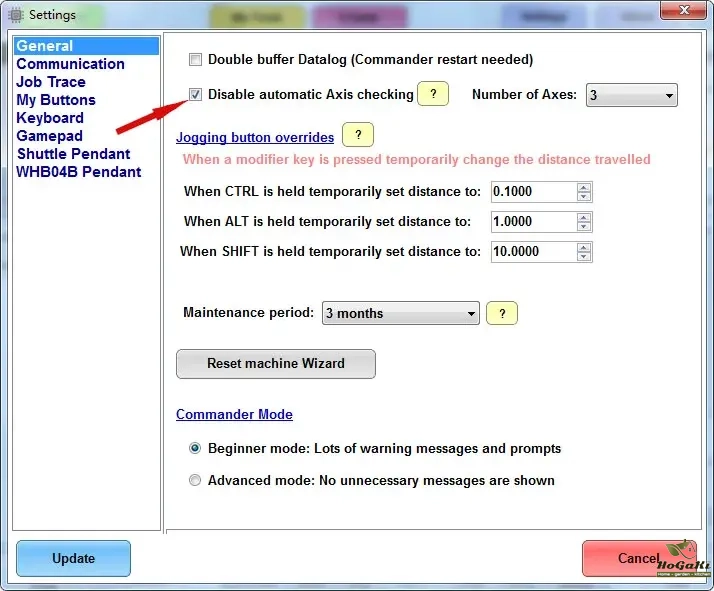Select Beginner mode radio button
This screenshot has width=714, height=591.
point(195,448)
